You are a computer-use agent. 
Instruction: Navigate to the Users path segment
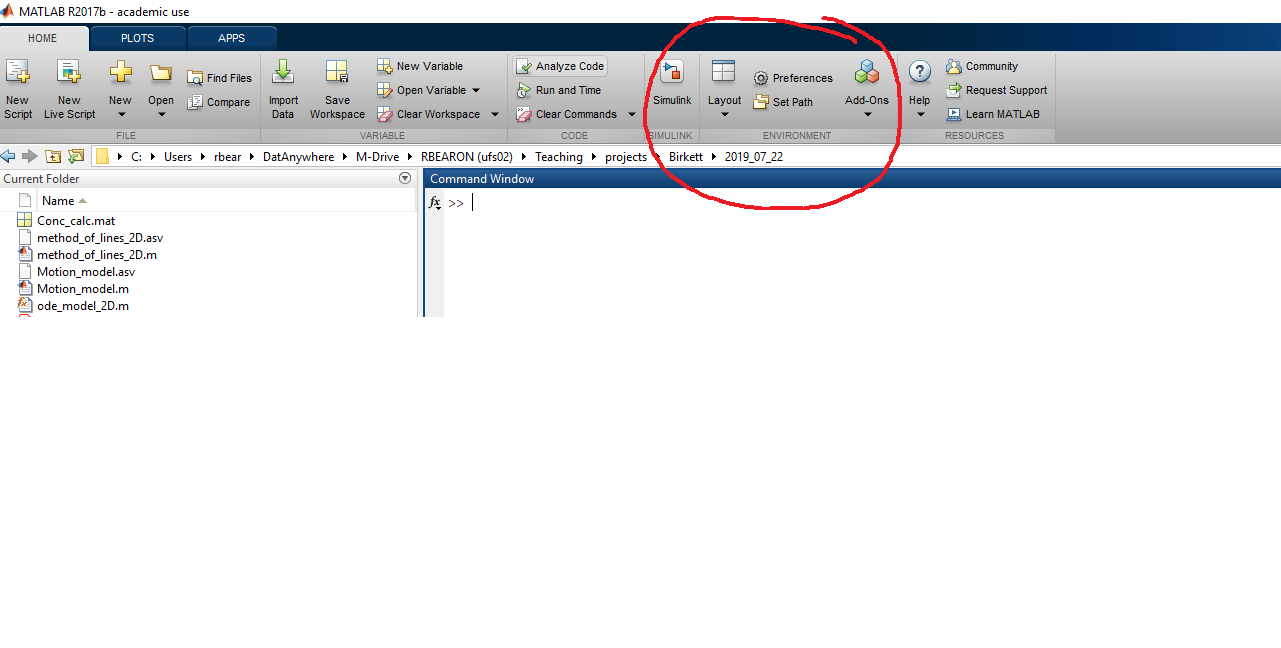point(178,157)
